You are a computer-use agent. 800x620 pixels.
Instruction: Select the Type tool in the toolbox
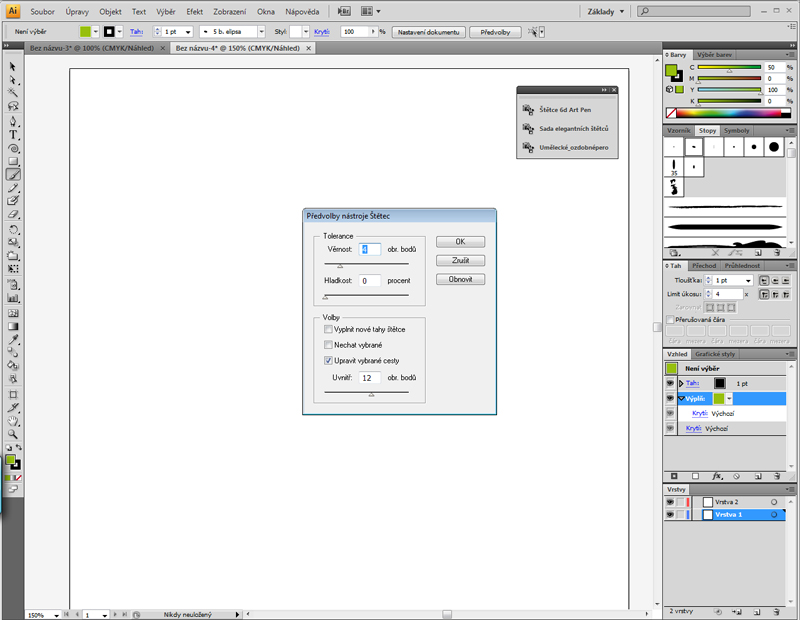click(14, 134)
